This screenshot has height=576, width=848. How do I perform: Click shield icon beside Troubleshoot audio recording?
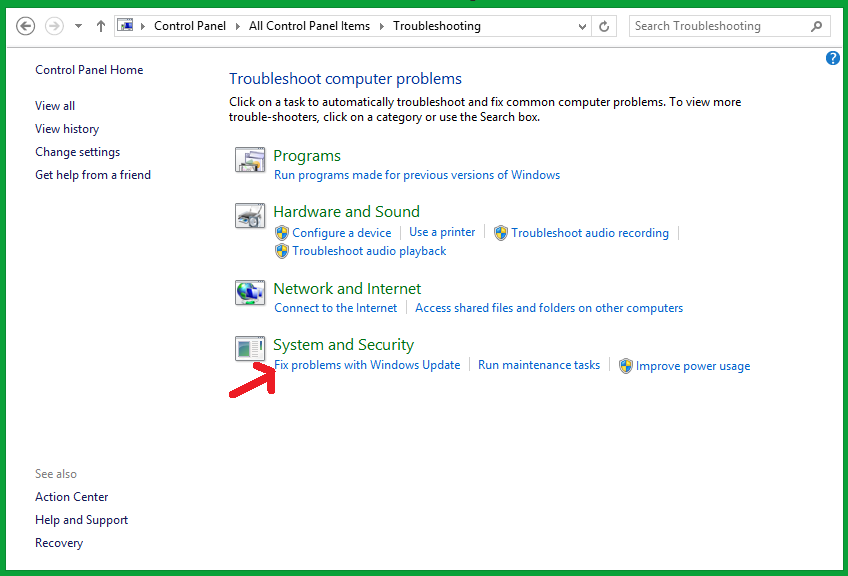[501, 233]
